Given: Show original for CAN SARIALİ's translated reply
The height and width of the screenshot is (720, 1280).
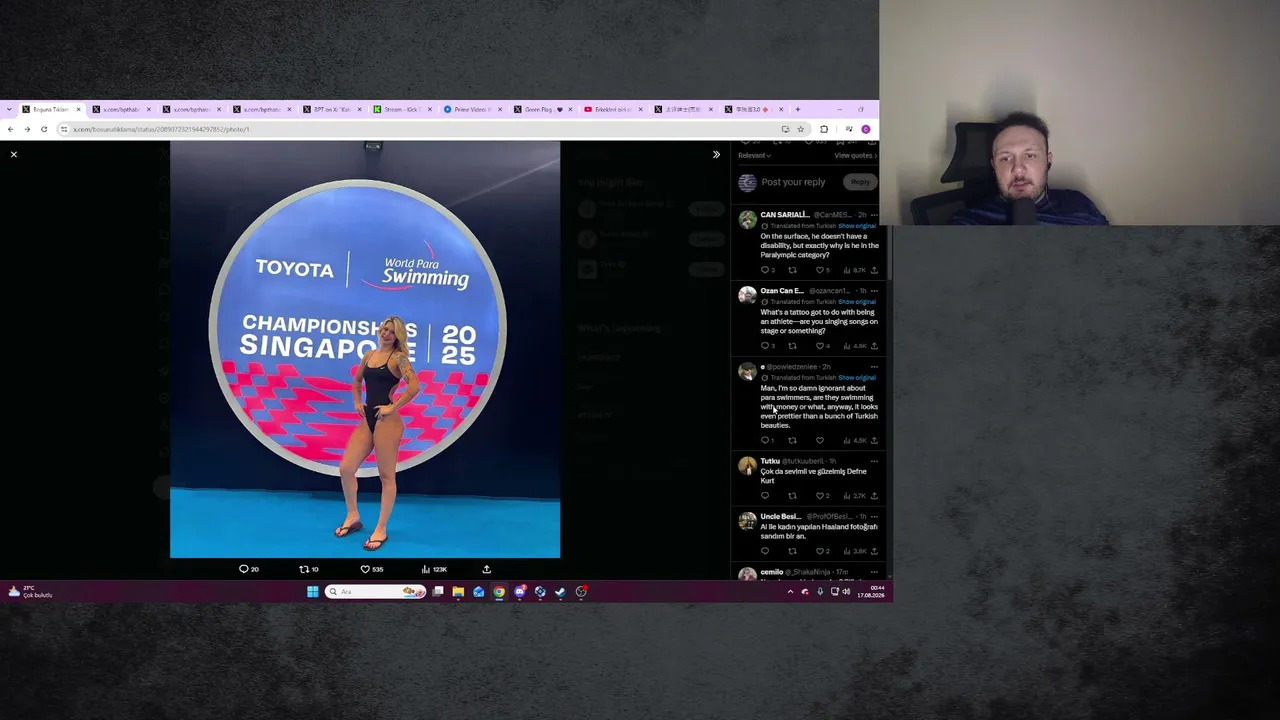Looking at the screenshot, I should 857,226.
